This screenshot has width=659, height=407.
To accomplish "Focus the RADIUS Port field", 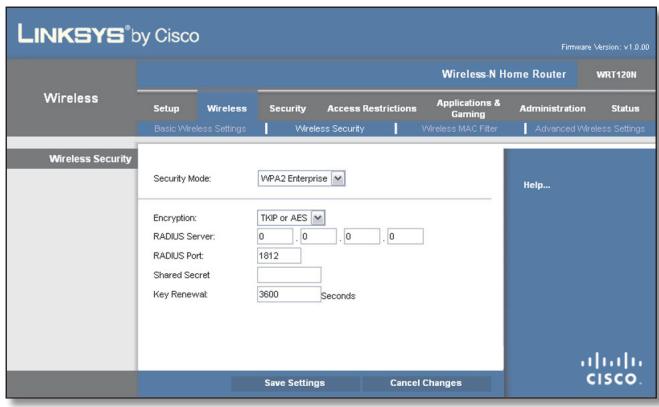I will (x=279, y=256).
